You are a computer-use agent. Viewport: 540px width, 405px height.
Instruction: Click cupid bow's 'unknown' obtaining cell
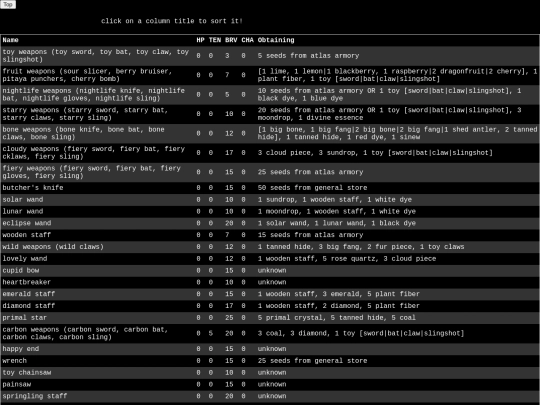272,270
